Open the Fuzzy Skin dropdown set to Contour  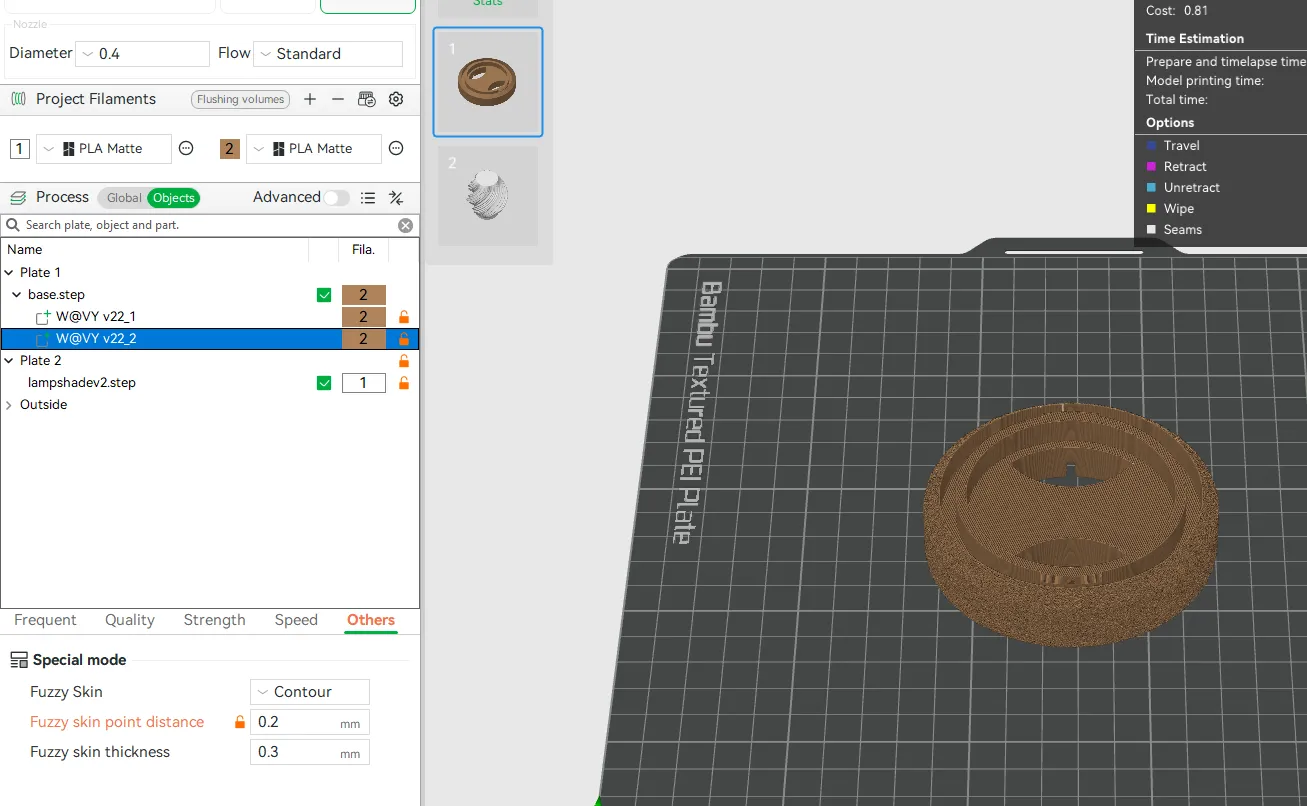pyautogui.click(x=310, y=692)
